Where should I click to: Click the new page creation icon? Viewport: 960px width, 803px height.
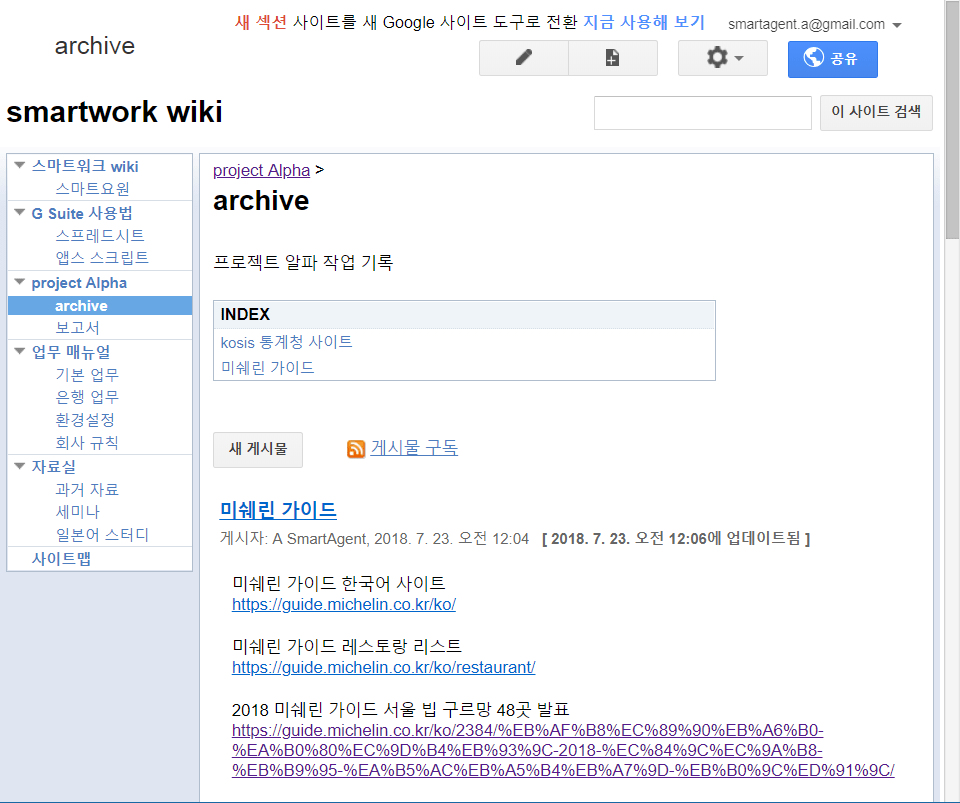tap(612, 57)
